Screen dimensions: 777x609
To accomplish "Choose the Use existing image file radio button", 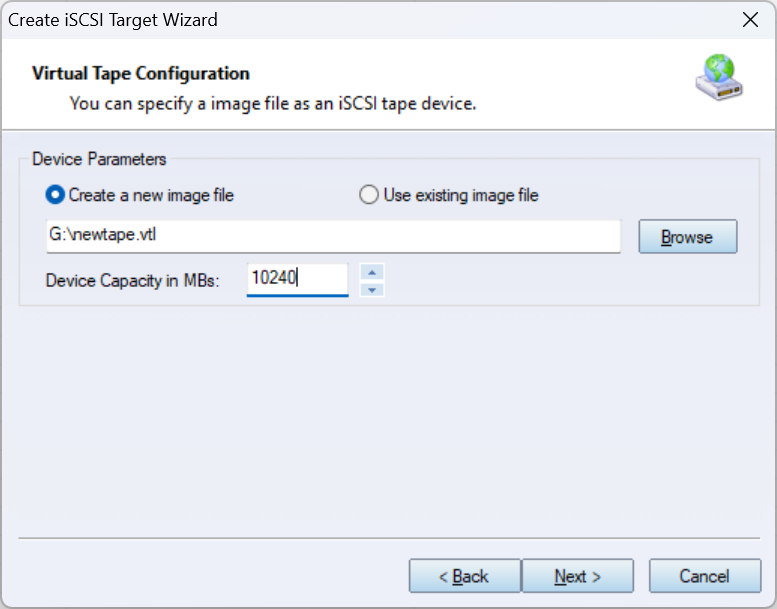I will pyautogui.click(x=369, y=195).
